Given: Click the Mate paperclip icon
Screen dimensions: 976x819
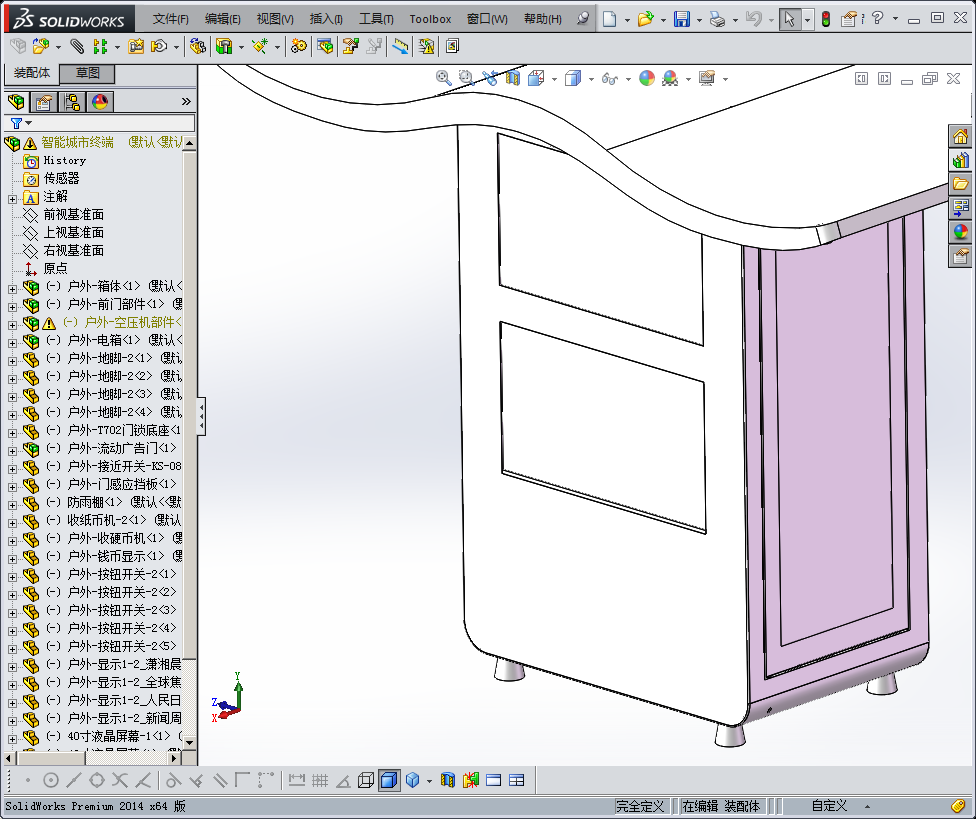Looking at the screenshot, I should click(x=77, y=46).
